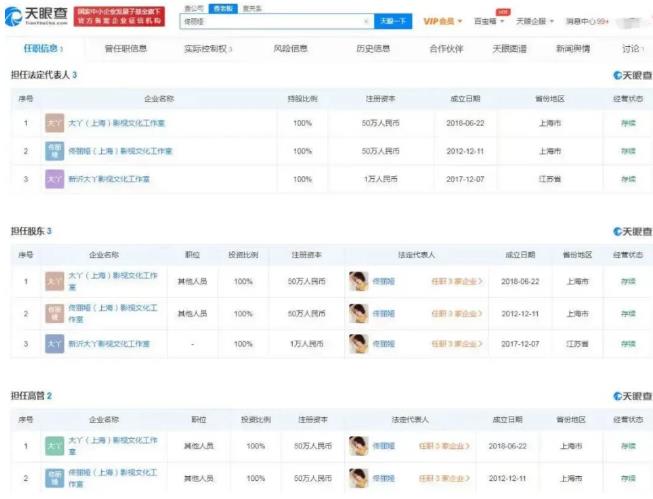Click logo icon of row 2 in legal representative table

tap(55, 151)
